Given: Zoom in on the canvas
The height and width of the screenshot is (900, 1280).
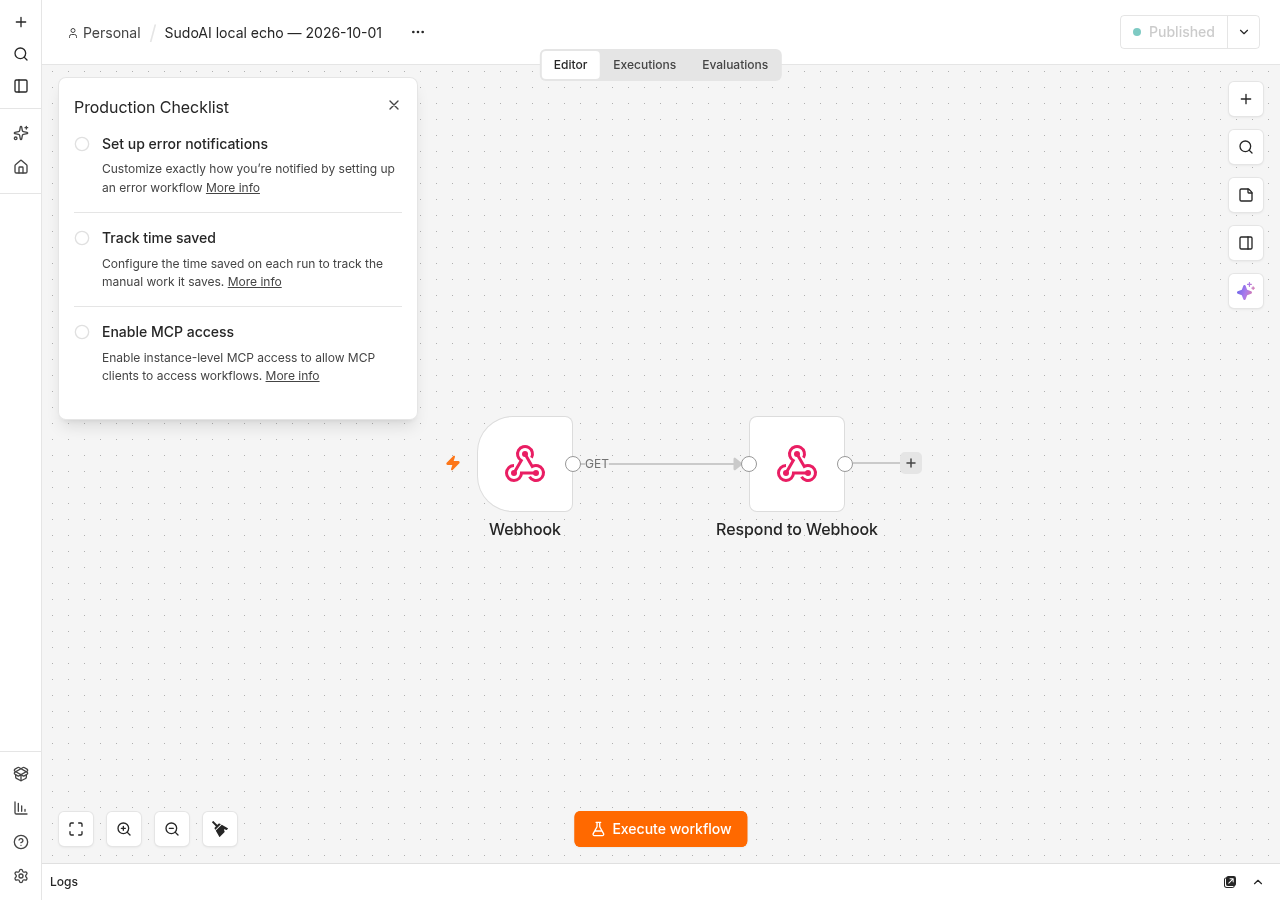Looking at the screenshot, I should coord(124,829).
